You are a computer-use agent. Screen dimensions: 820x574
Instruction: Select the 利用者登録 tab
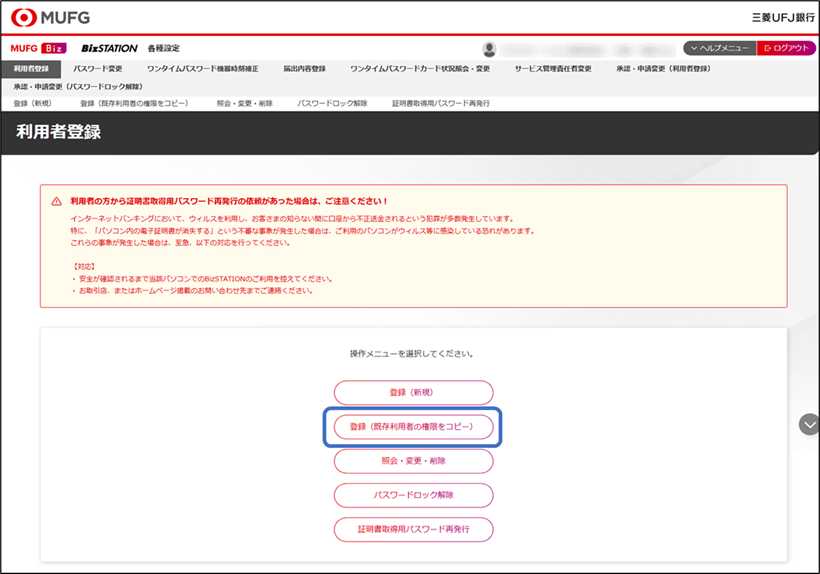[x=31, y=69]
